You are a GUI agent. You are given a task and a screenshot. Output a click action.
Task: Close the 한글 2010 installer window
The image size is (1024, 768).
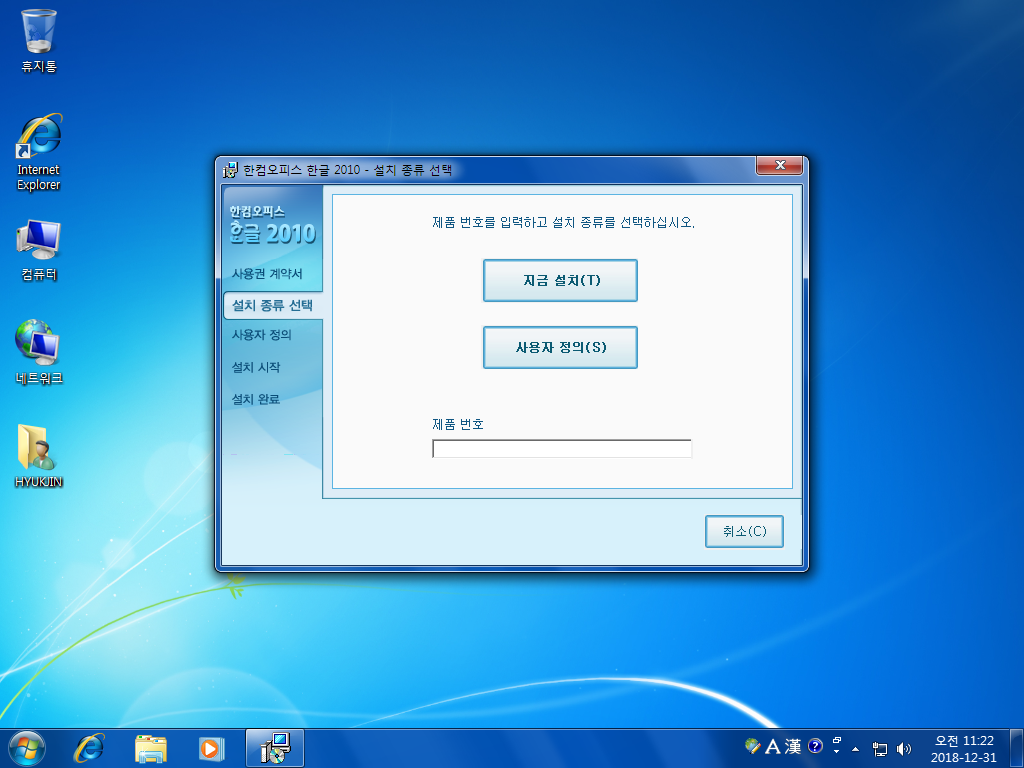point(779,165)
